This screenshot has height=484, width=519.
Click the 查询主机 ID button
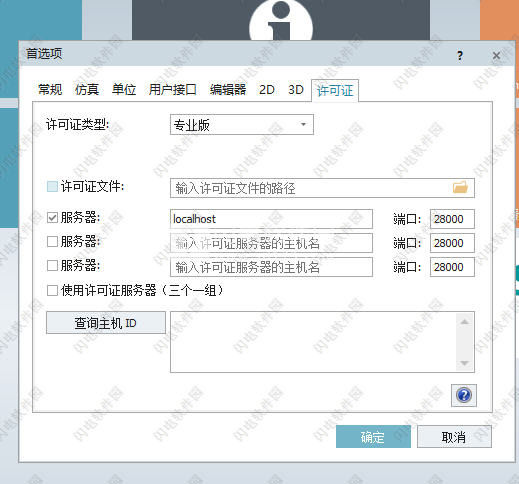pyautogui.click(x=106, y=323)
